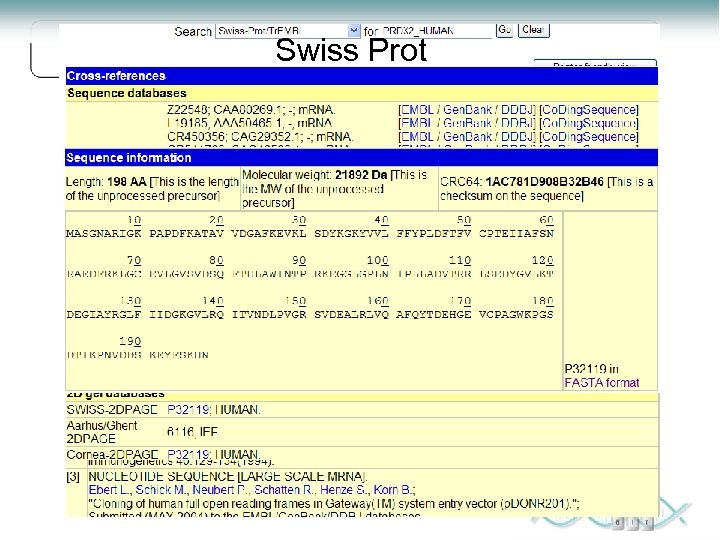Image resolution: width=720 pixels, height=540 pixels.
Task: Click sequence block IIDGKGVLRQ
Action: click(x=186, y=315)
